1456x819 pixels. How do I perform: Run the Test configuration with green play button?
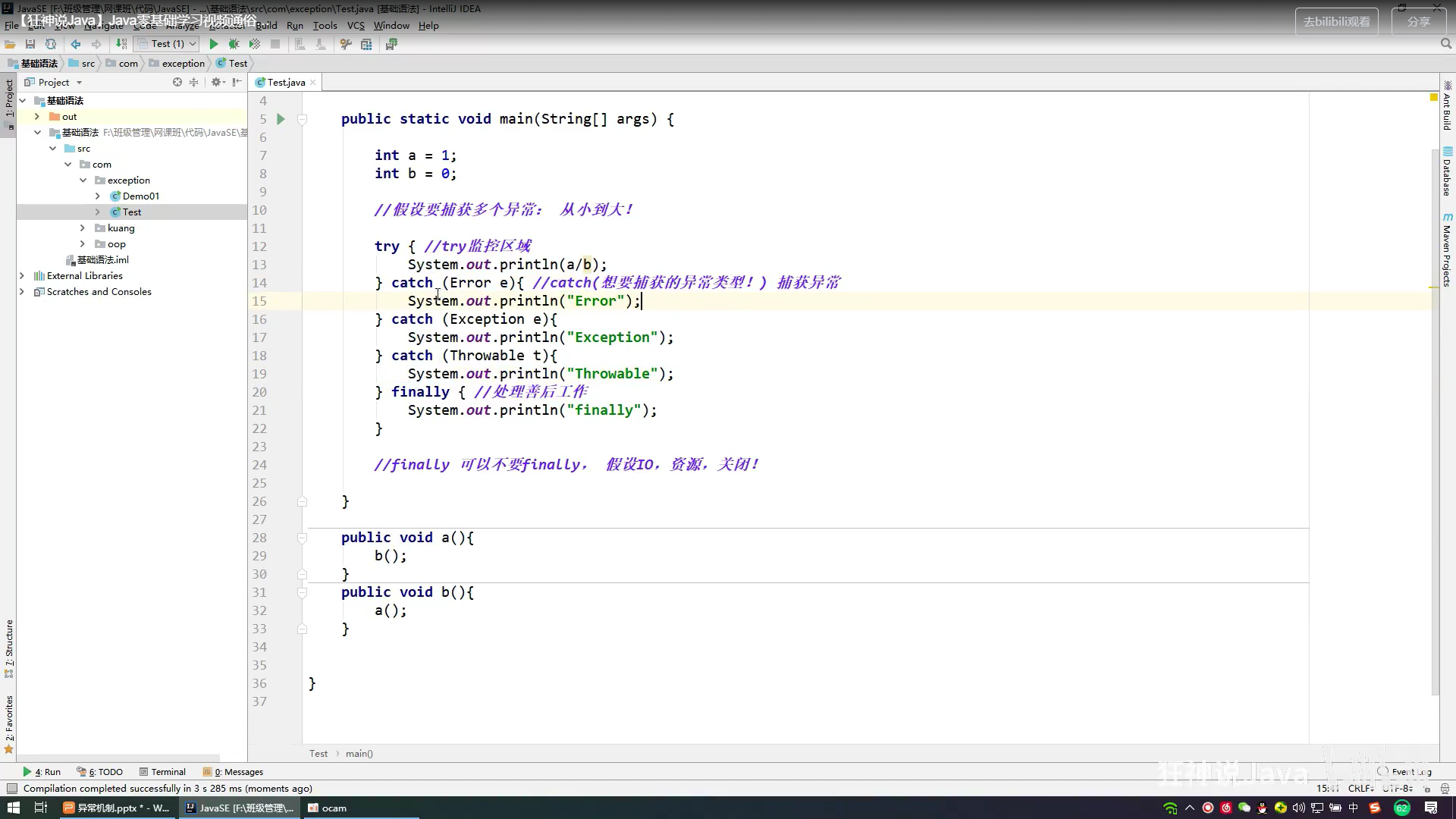[x=214, y=44]
